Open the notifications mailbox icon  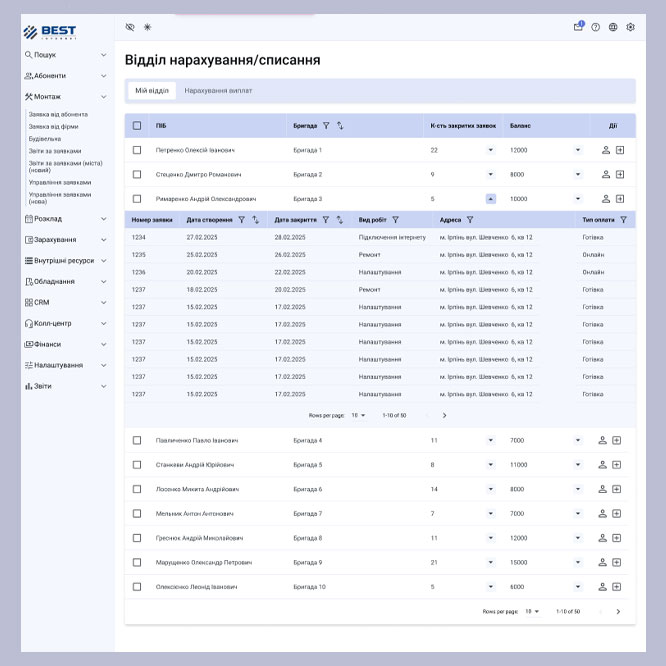(578, 27)
